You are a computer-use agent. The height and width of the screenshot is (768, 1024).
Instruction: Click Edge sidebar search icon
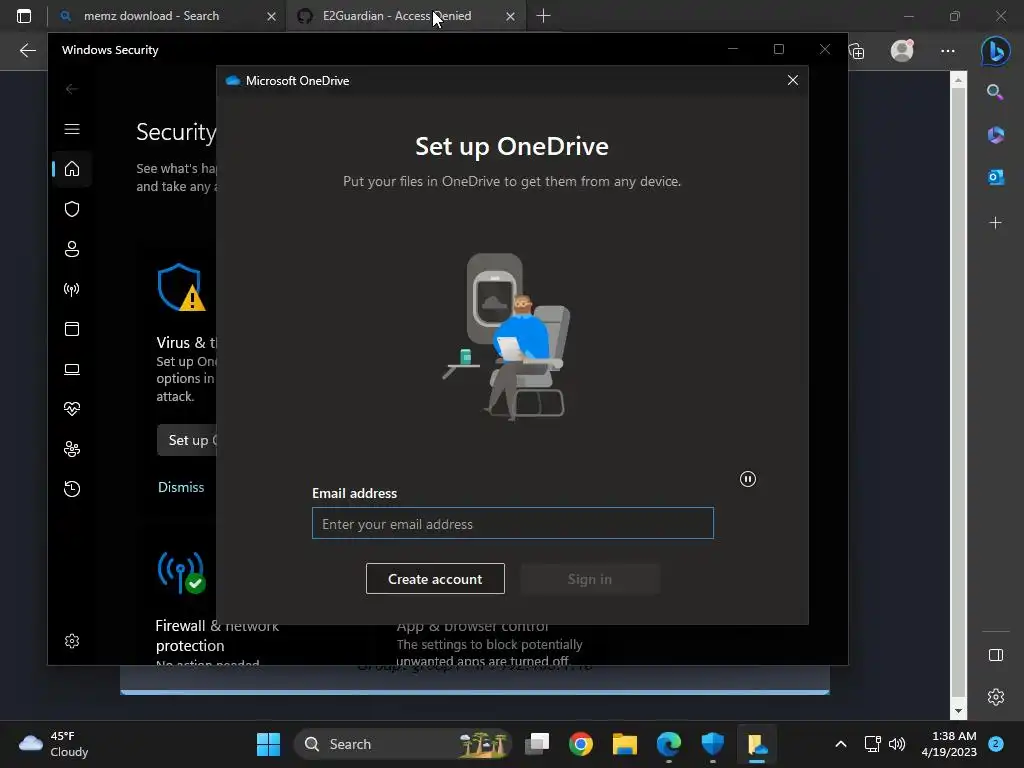(995, 92)
